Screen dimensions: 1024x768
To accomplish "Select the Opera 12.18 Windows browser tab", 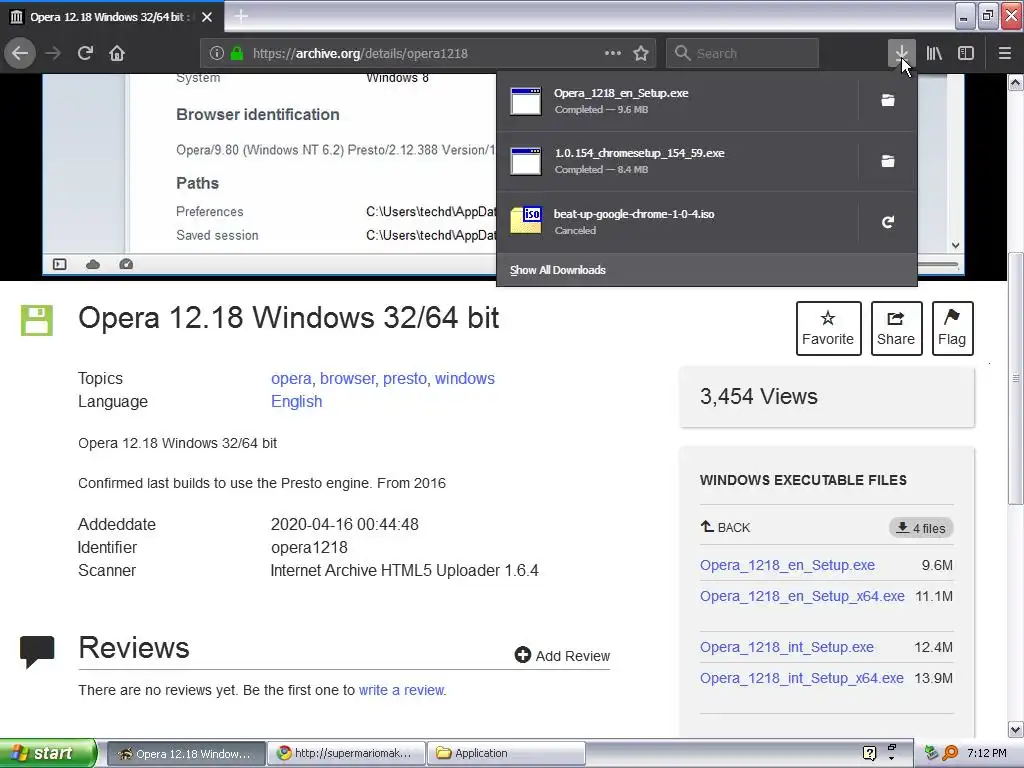I will click(112, 16).
